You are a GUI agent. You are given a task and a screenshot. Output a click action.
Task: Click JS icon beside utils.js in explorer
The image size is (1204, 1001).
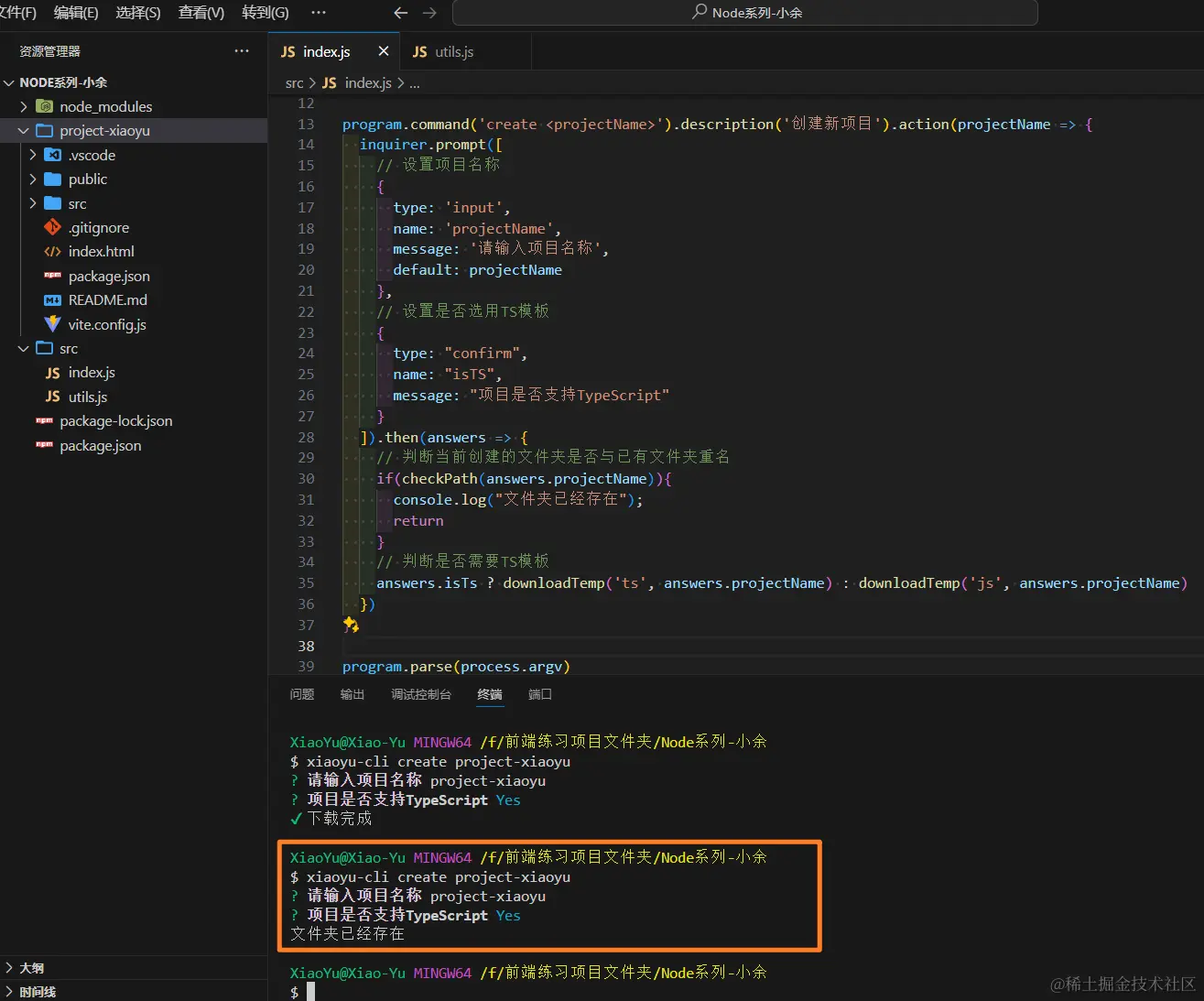[x=52, y=397]
